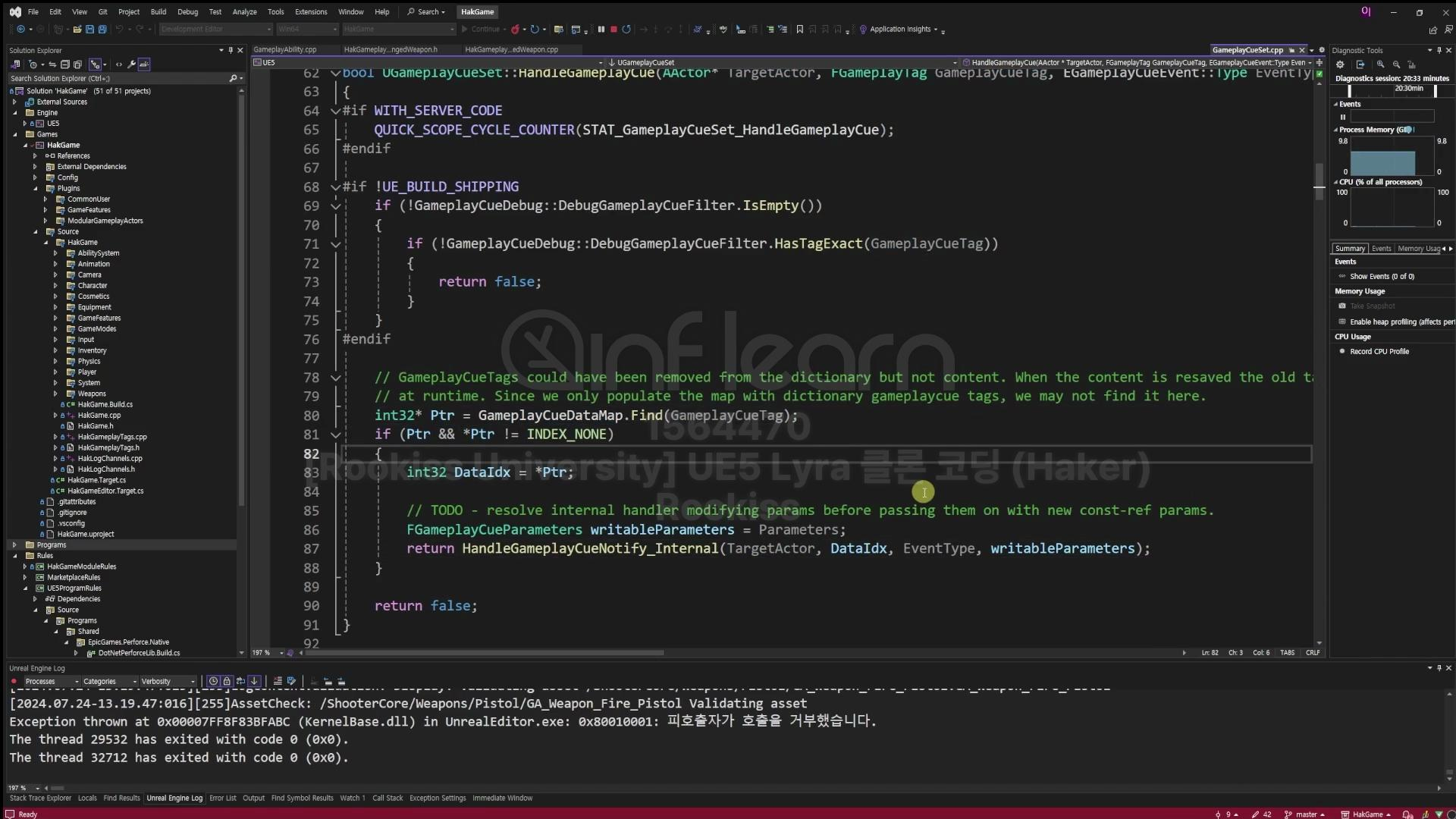This screenshot has width=1456, height=819.
Task: Toggle timestamp clock button in Unreal Engine Log
Action: click(x=213, y=681)
